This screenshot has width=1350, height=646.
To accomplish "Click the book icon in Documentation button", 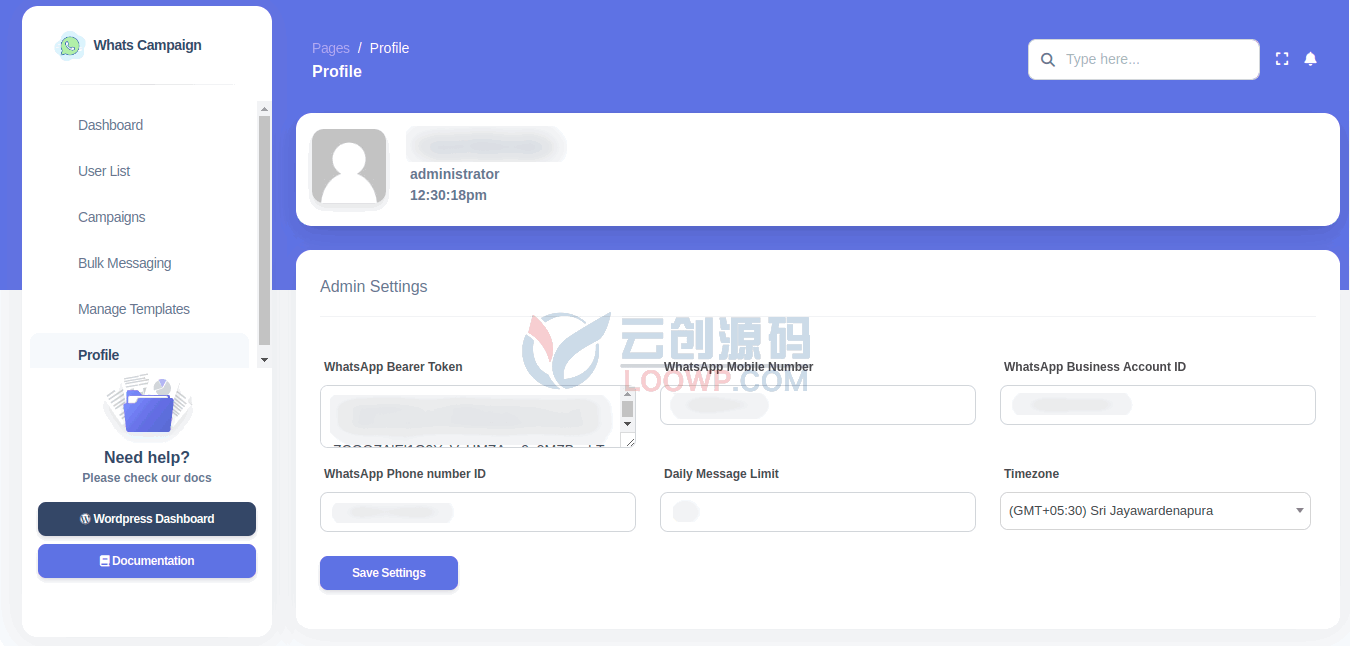I will (x=105, y=561).
